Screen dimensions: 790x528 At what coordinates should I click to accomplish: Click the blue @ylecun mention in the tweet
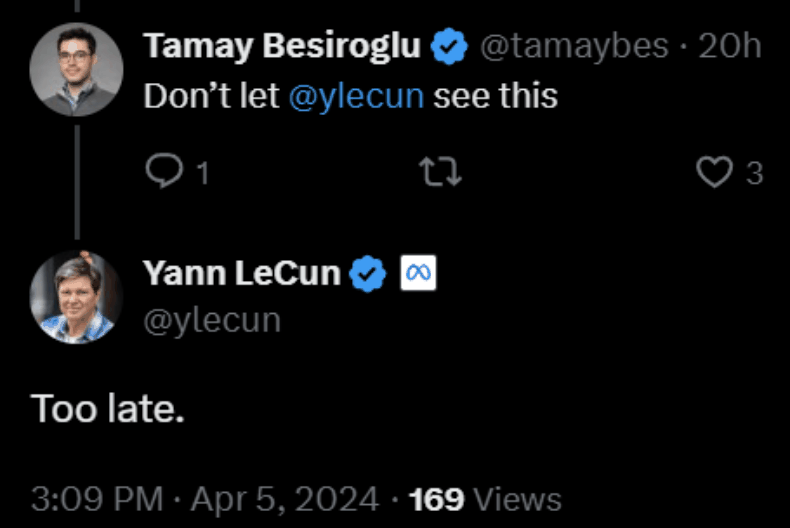pos(356,96)
